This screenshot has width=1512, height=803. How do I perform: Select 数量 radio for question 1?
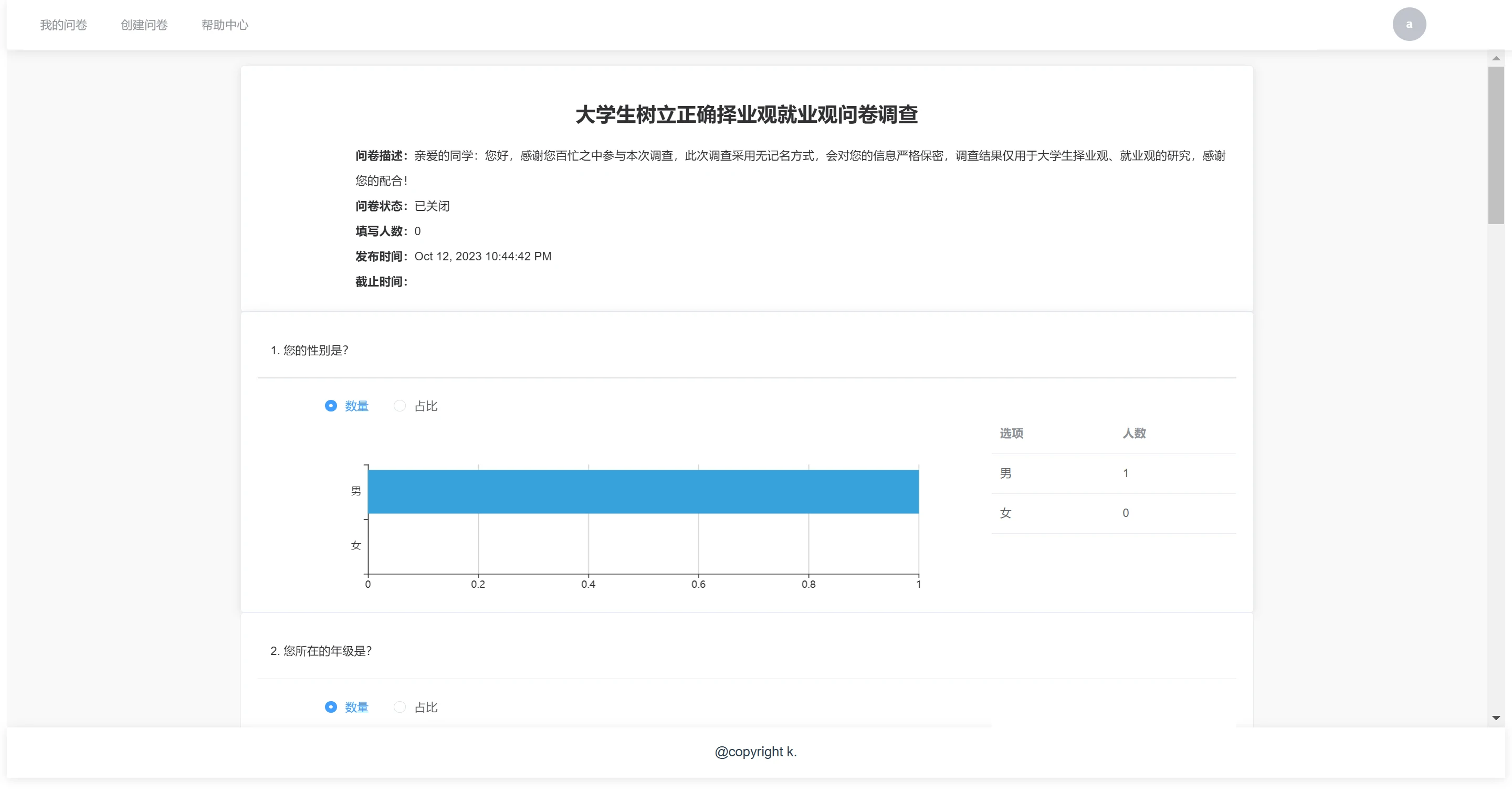[331, 406]
